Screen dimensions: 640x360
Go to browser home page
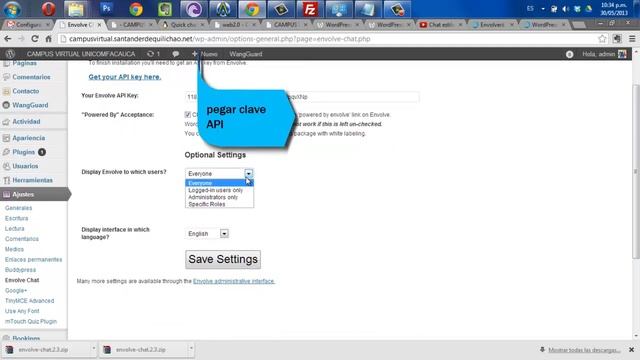[x=48, y=39]
